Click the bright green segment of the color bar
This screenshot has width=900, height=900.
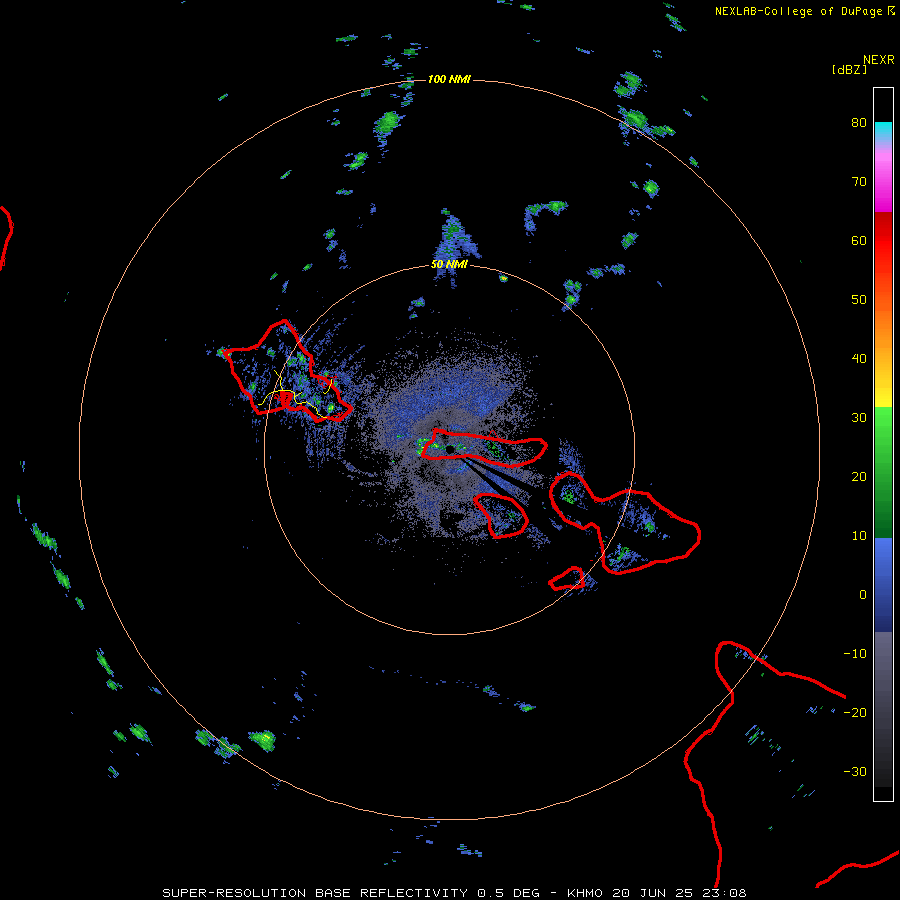pyautogui.click(x=883, y=436)
